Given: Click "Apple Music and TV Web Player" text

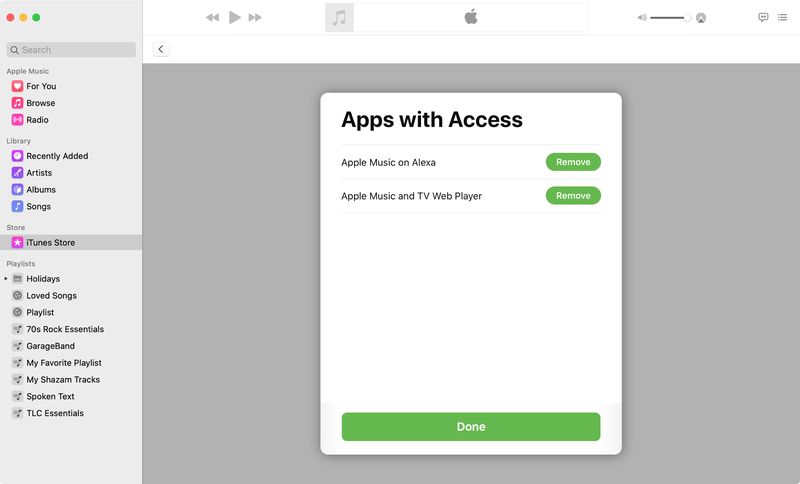Looking at the screenshot, I should [411, 196].
